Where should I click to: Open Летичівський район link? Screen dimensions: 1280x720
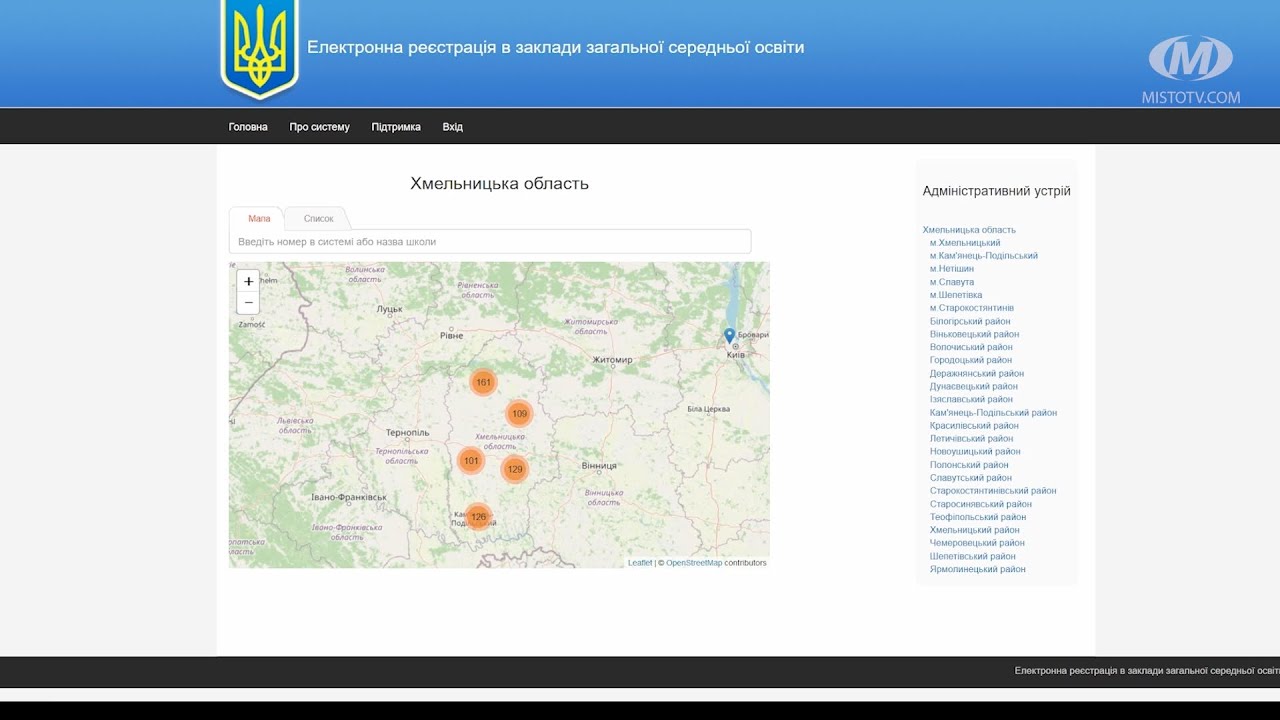971,438
